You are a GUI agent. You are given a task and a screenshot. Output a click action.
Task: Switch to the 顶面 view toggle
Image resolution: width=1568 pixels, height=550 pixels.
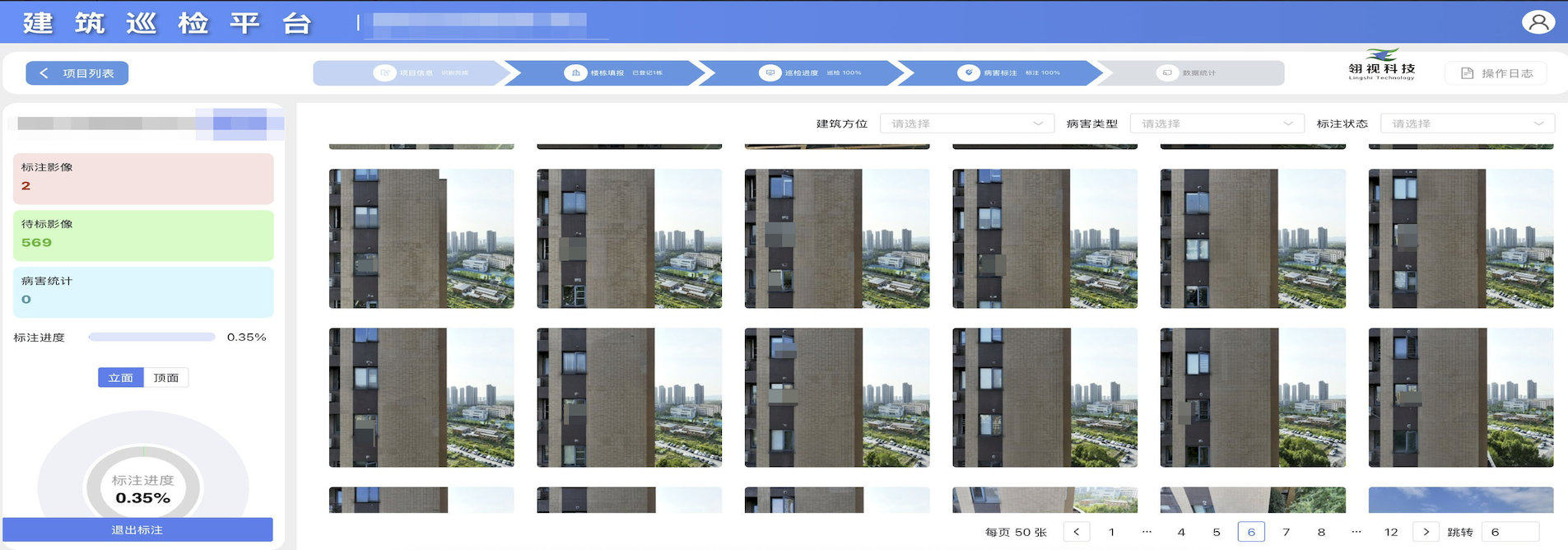[166, 378]
